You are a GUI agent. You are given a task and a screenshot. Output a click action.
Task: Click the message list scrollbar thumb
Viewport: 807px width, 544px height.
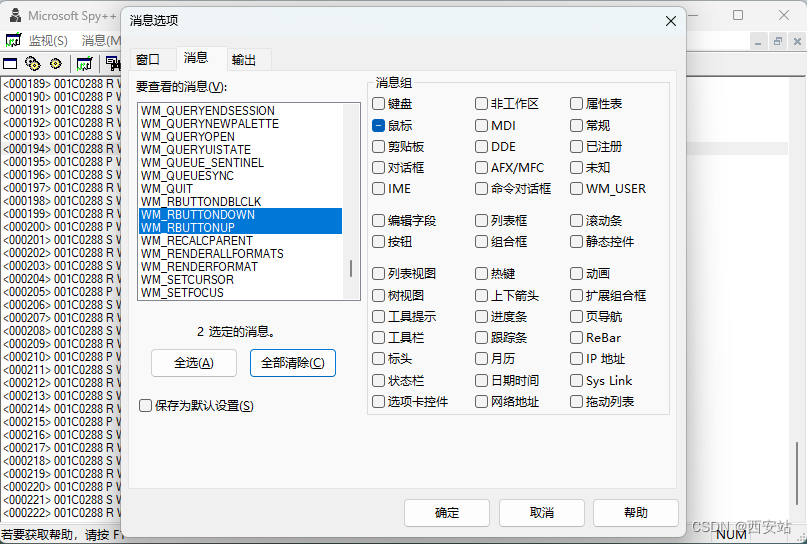pyautogui.click(x=351, y=269)
